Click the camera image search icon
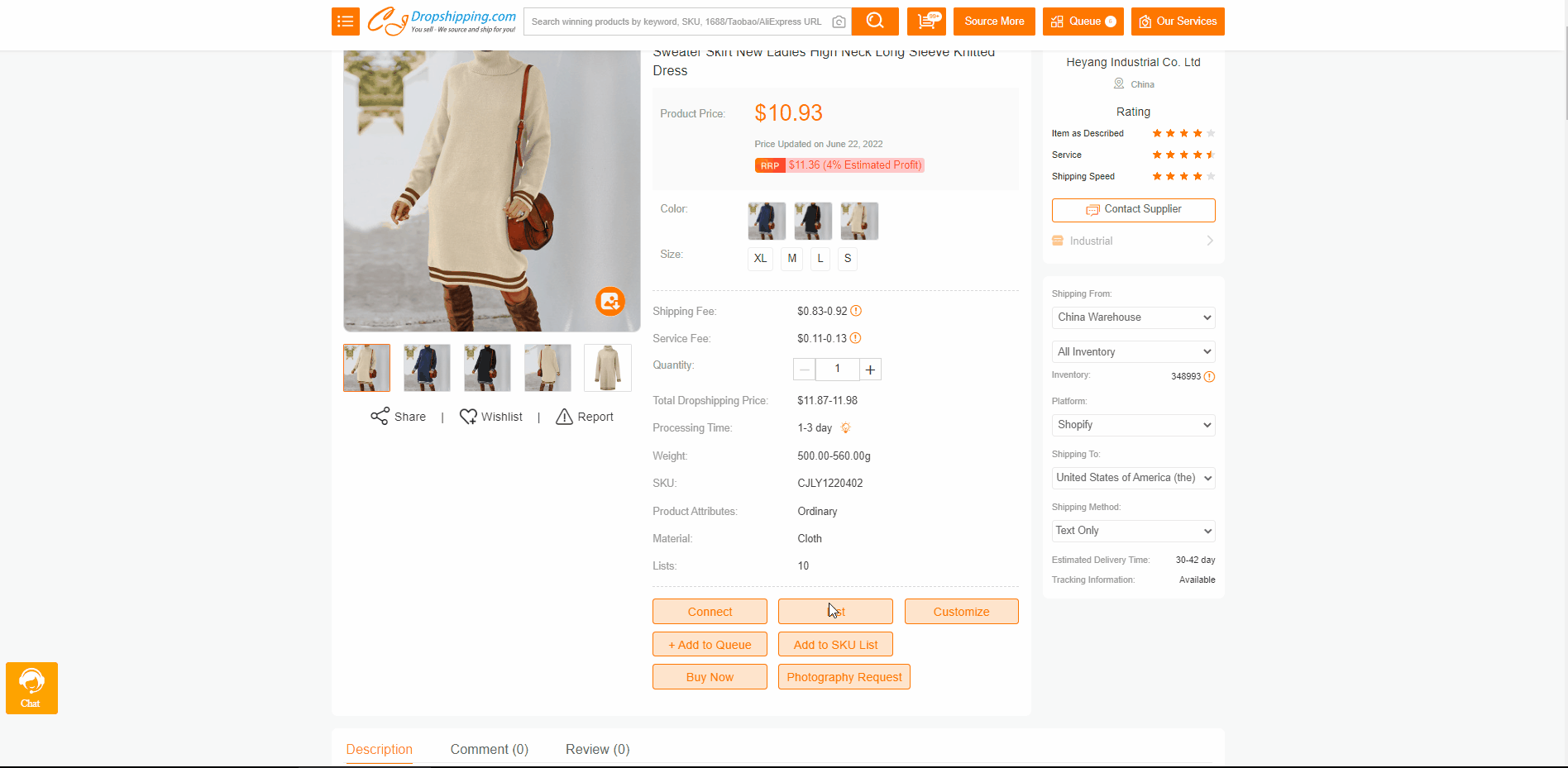Image resolution: width=1568 pixels, height=768 pixels. click(839, 22)
